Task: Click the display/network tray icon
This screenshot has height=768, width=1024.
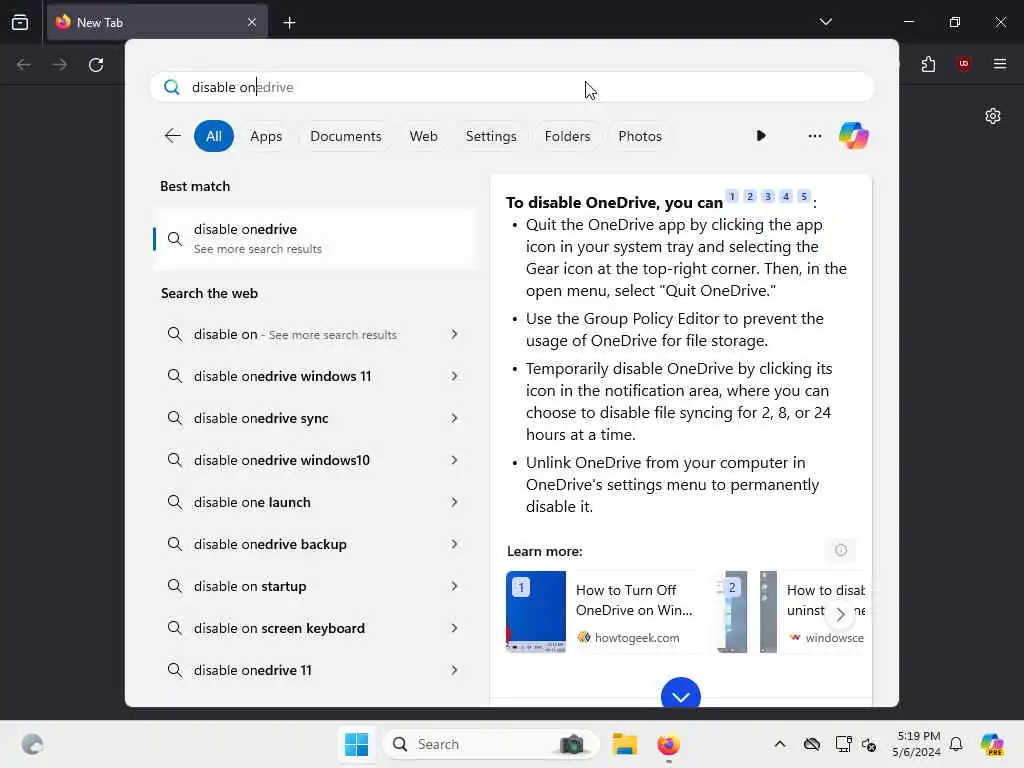Action: 843,744
